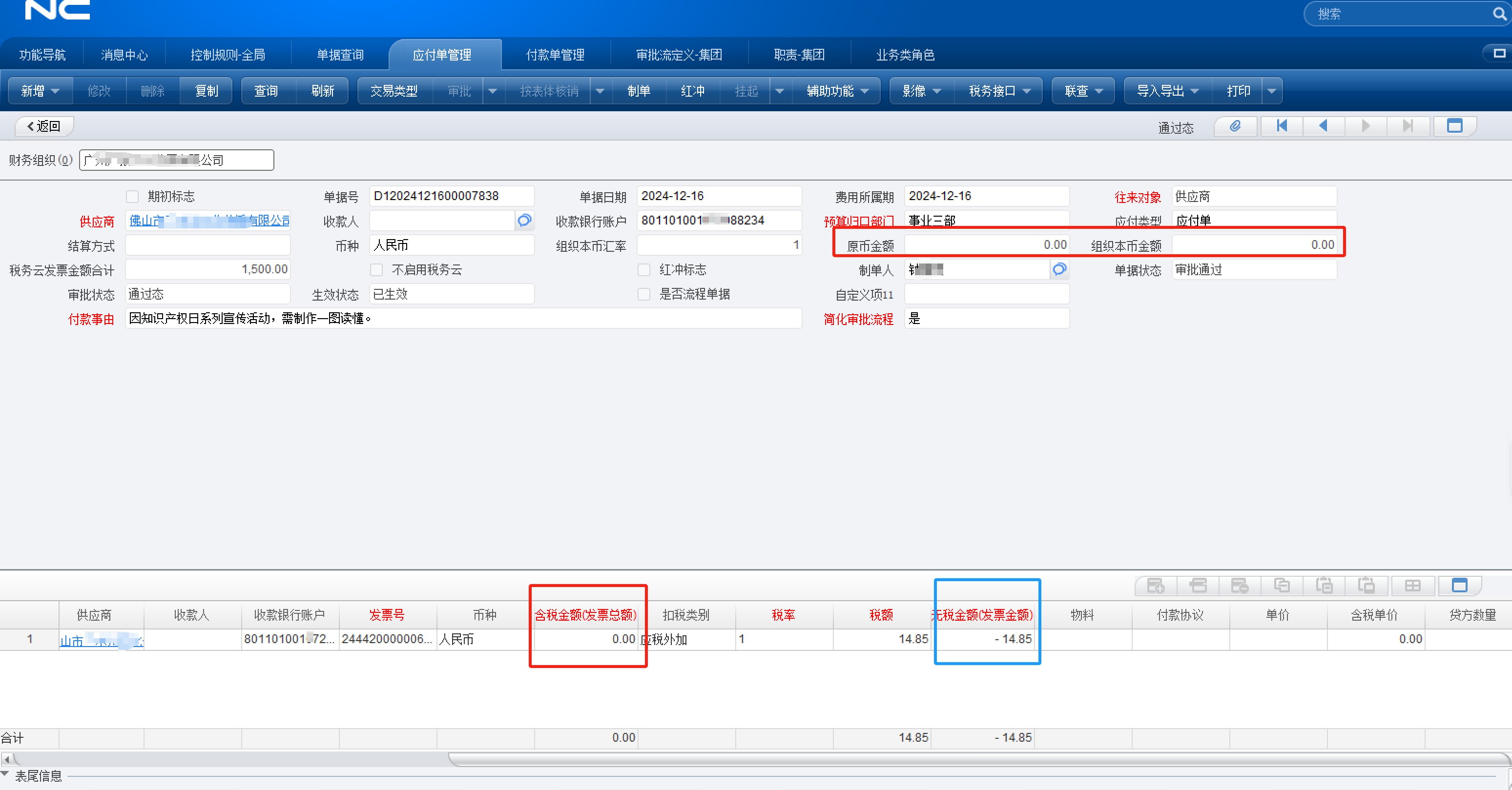The image size is (1512, 790).
Task: Enable the 不启用税务云 checkbox
Action: 377,270
